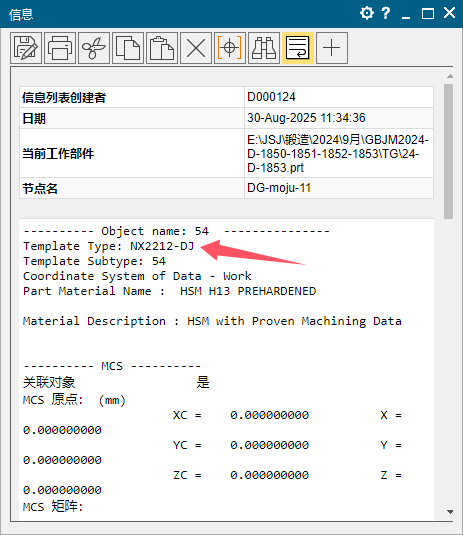Toggle the highlighted word wrap button
This screenshot has height=535, width=463.
click(298, 48)
